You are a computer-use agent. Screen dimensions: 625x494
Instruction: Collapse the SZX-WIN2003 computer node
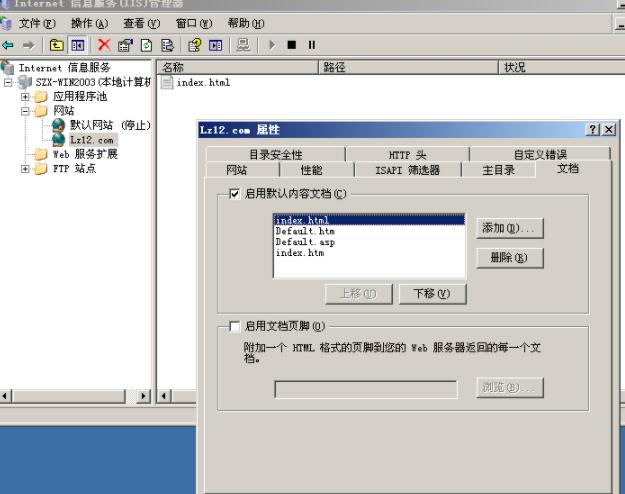click(x=8, y=83)
